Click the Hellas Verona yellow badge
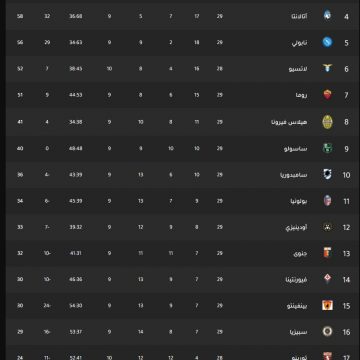Viewport: 360px width, 360px height. coord(327,122)
